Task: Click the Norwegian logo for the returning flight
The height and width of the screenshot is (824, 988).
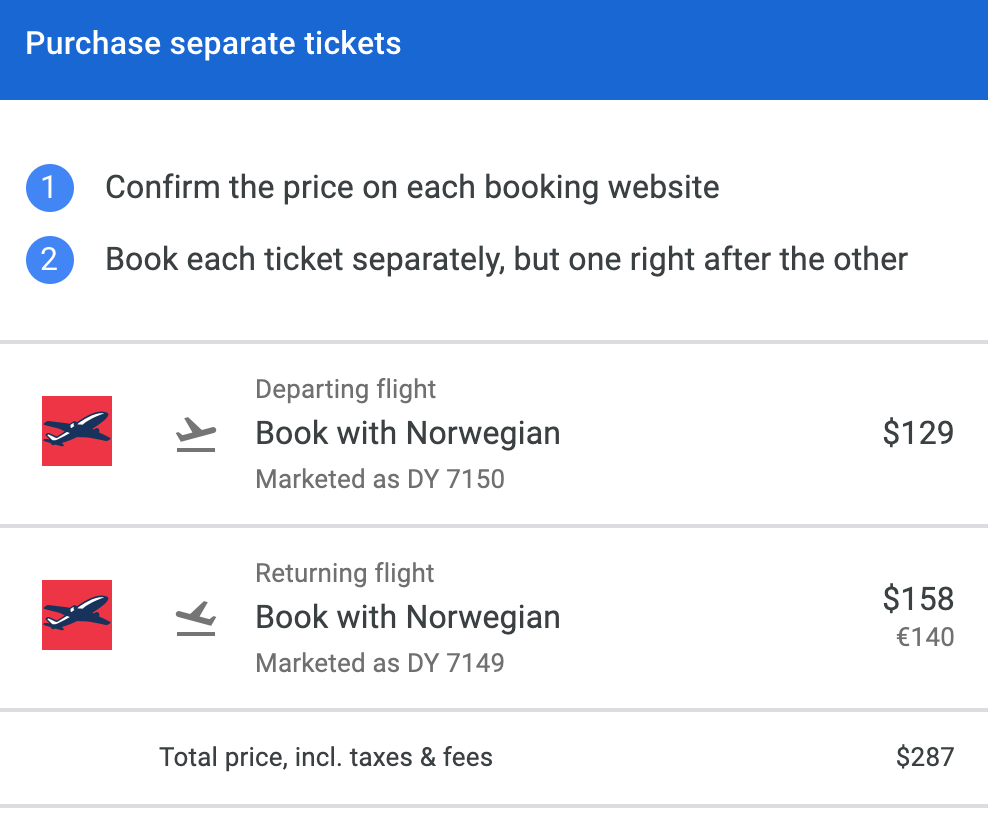Action: [x=77, y=615]
